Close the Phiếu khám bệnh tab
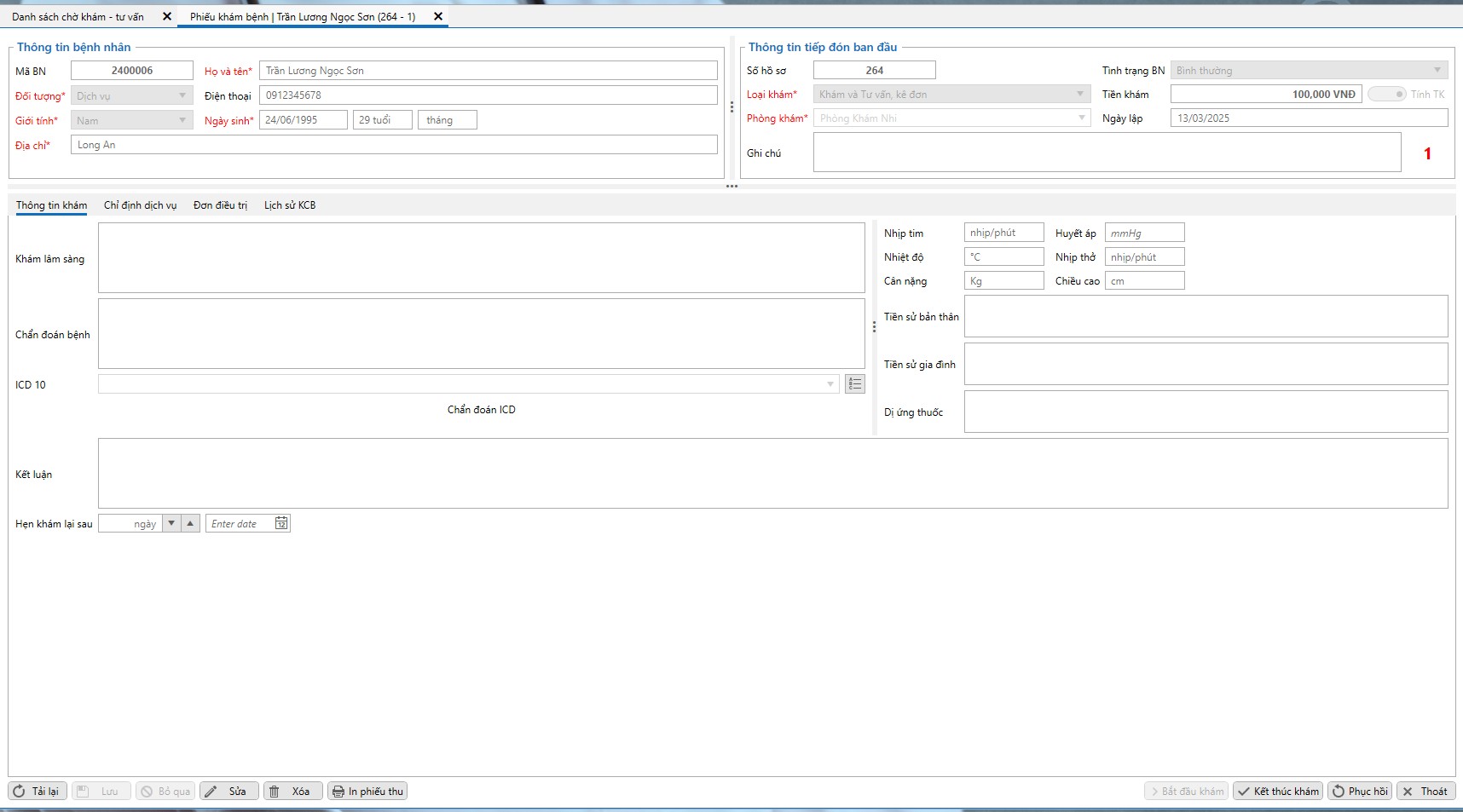Image resolution: width=1463 pixels, height=812 pixels. pyautogui.click(x=438, y=16)
